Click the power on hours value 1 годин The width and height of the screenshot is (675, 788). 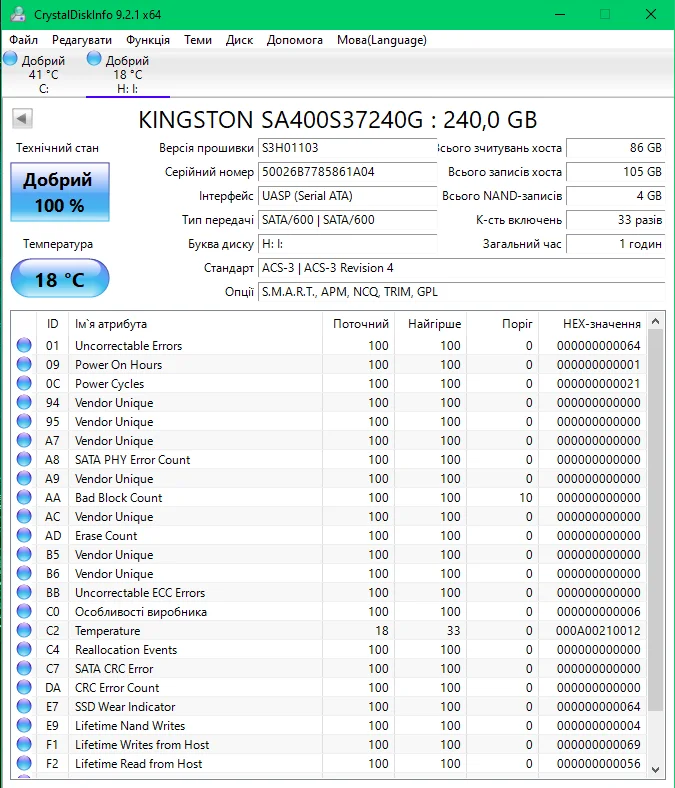616,244
